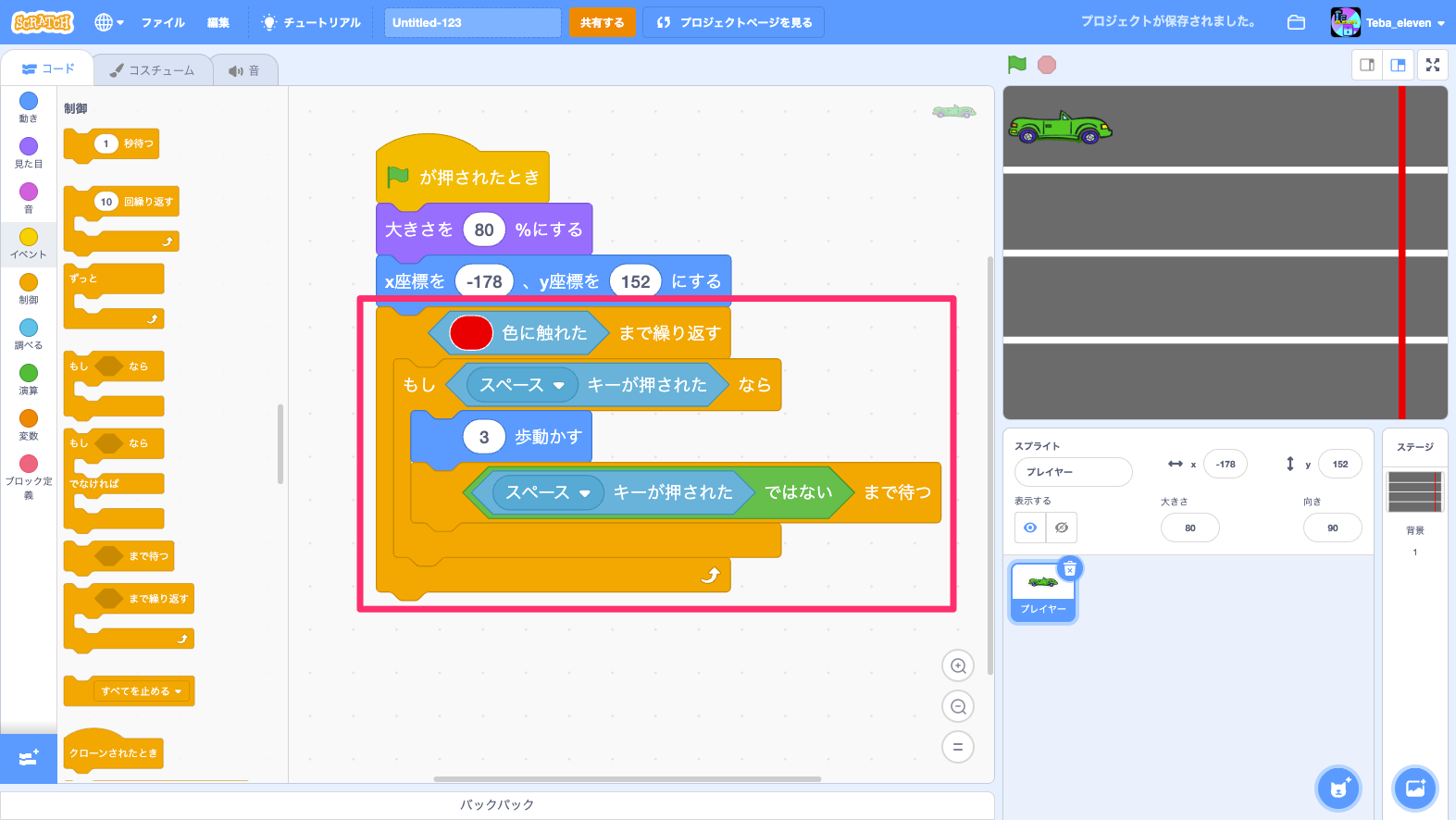This screenshot has height=820, width=1456.
Task: Open スペース key dropdown in the もし block
Action: pyautogui.click(x=522, y=385)
